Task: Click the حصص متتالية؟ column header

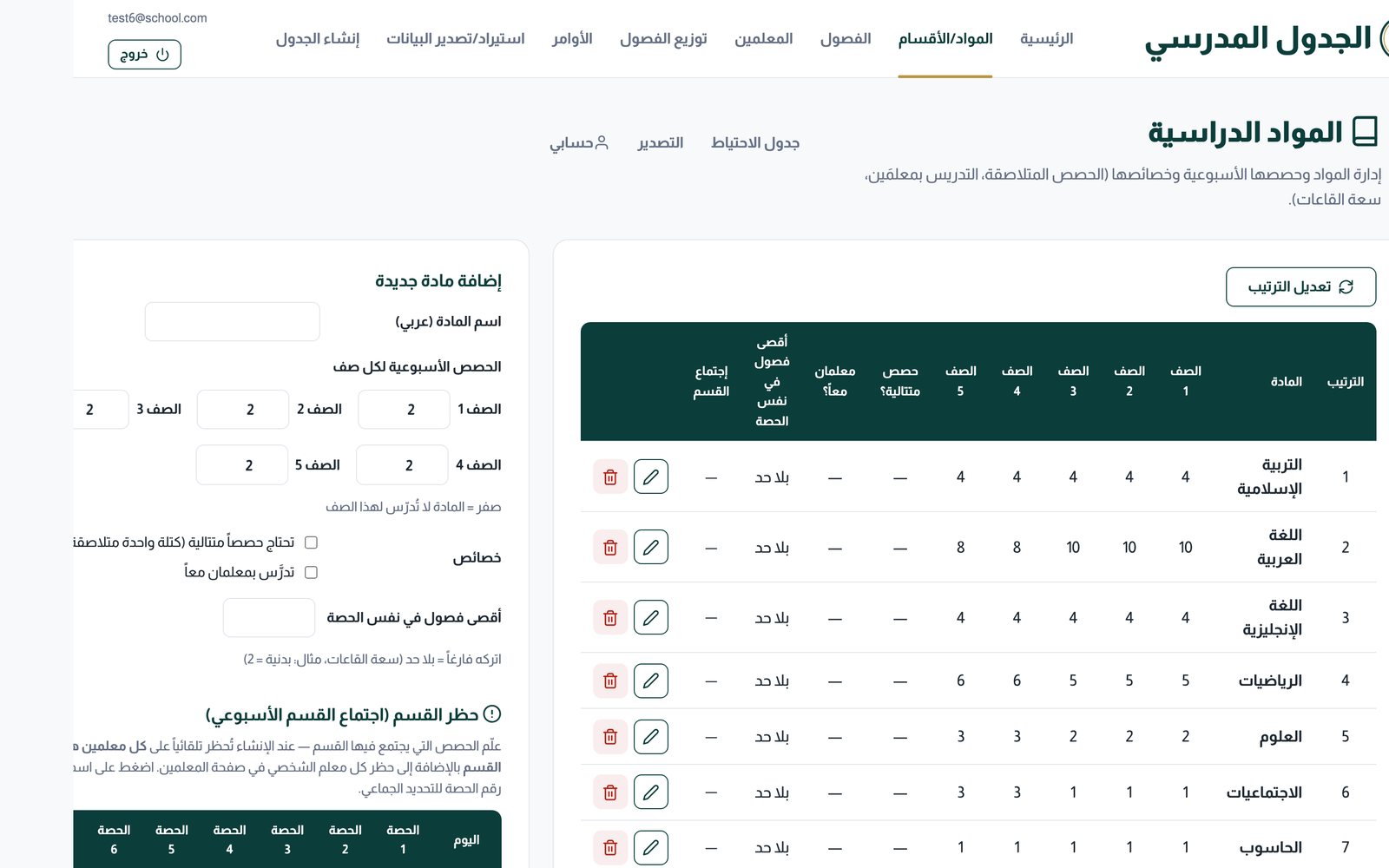Action: click(x=900, y=381)
